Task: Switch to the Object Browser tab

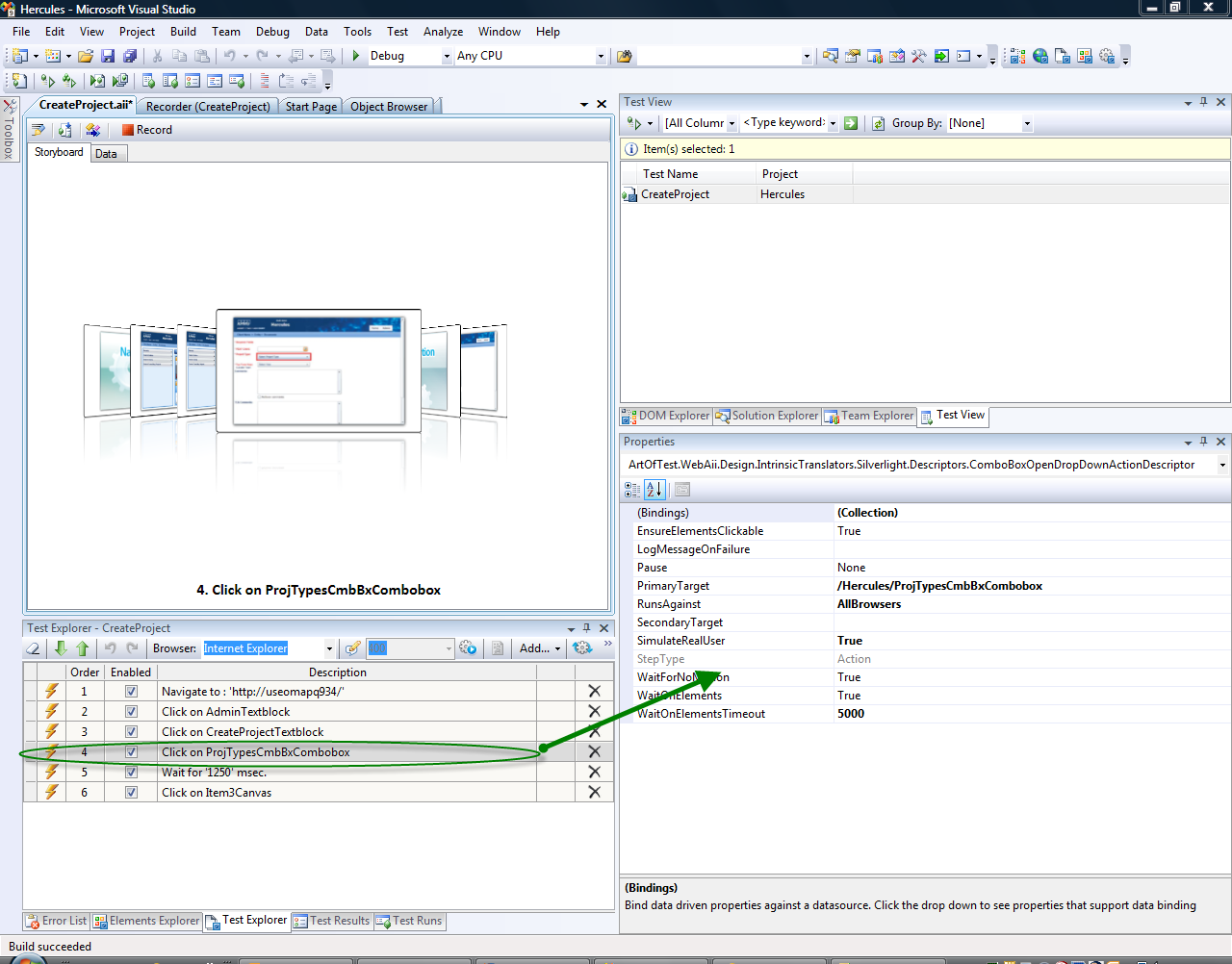Action: click(x=389, y=107)
